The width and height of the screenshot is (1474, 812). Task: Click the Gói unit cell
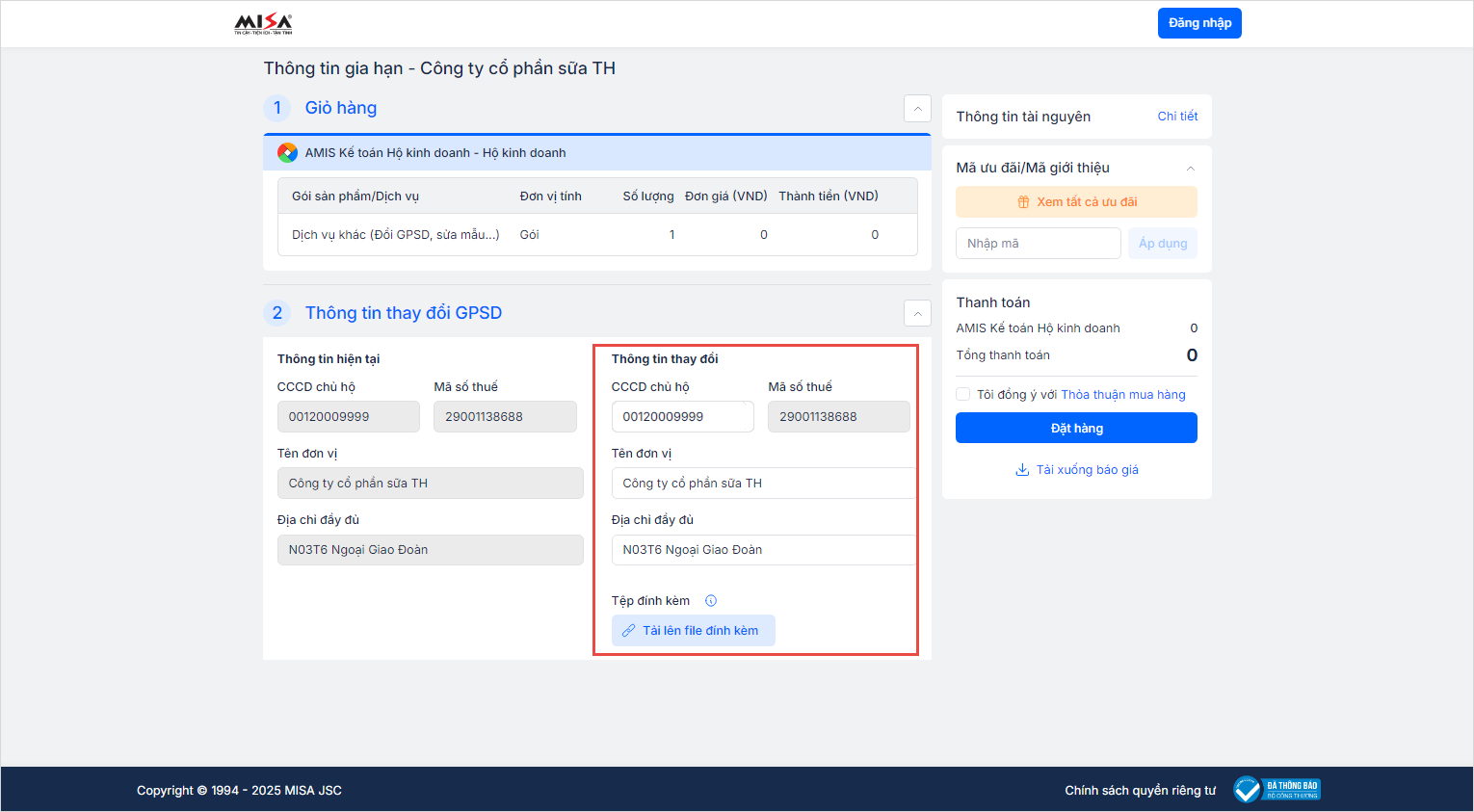530,235
